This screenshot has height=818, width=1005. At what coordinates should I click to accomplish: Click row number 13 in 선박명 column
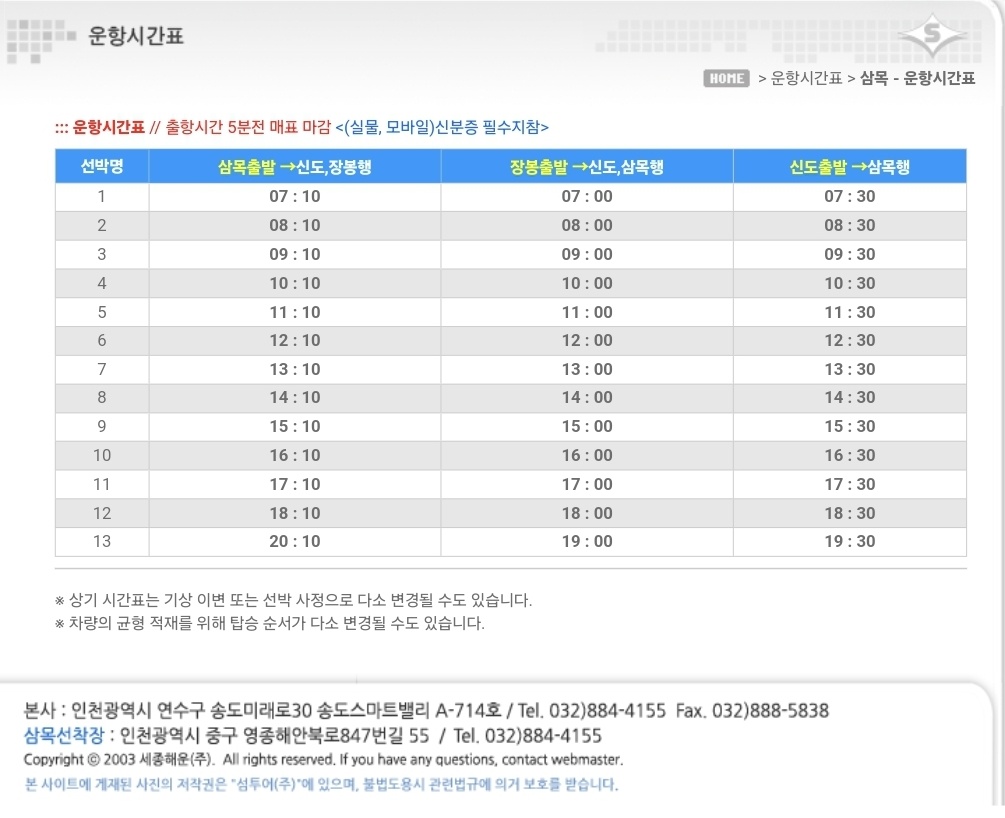tap(102, 542)
